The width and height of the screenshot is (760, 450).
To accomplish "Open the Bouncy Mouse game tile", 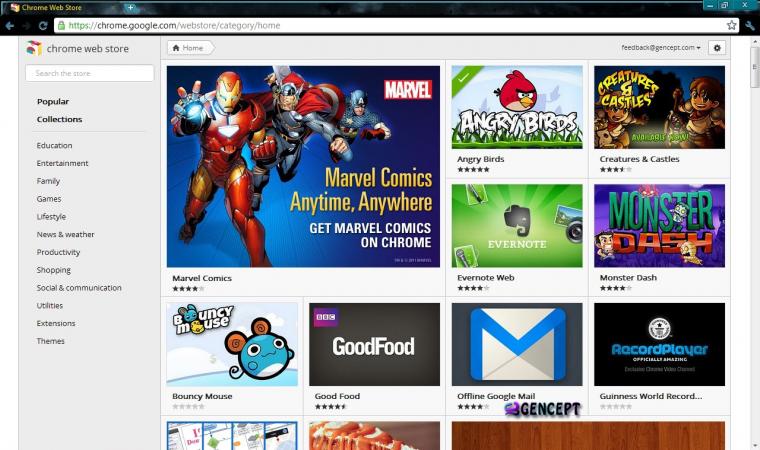I will (232, 344).
